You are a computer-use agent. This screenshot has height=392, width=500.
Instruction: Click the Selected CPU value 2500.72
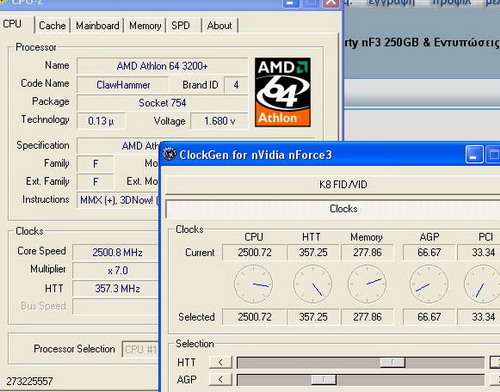pos(254,317)
